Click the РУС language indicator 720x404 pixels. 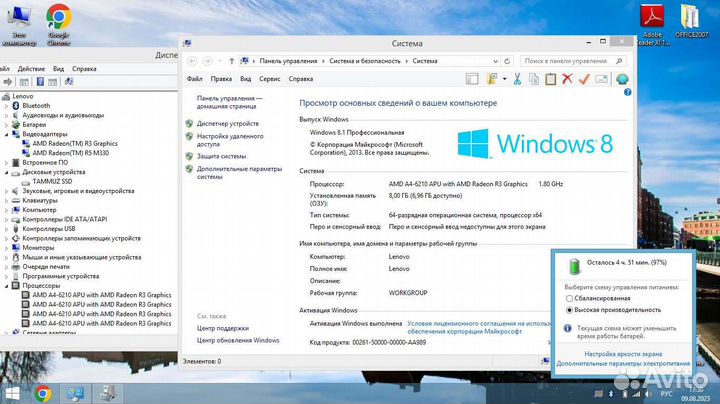tap(666, 394)
